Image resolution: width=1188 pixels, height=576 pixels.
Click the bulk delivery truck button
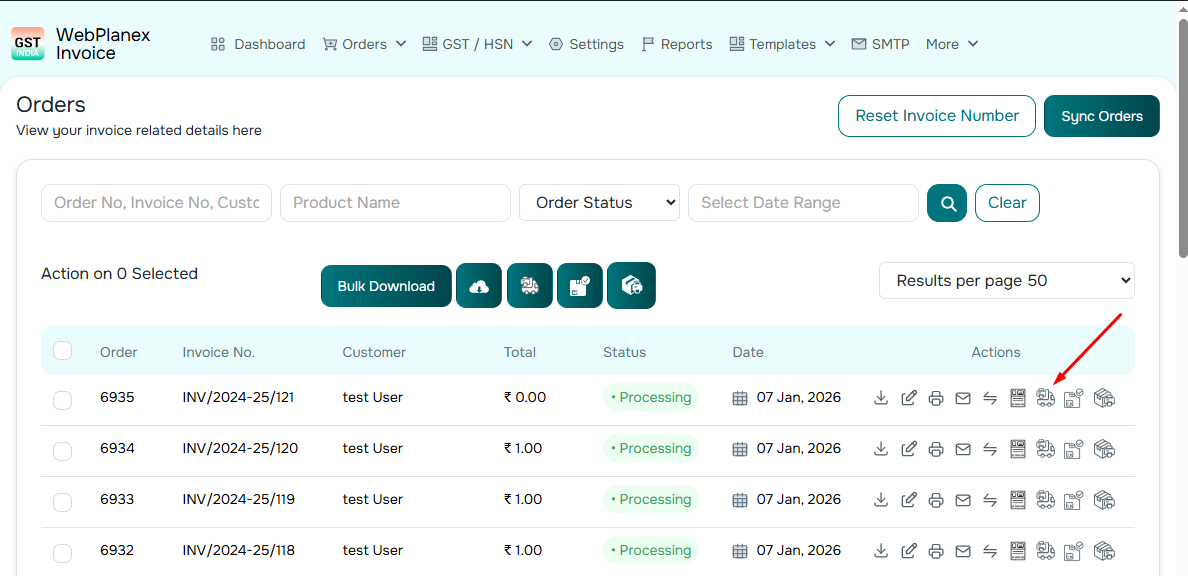point(530,286)
